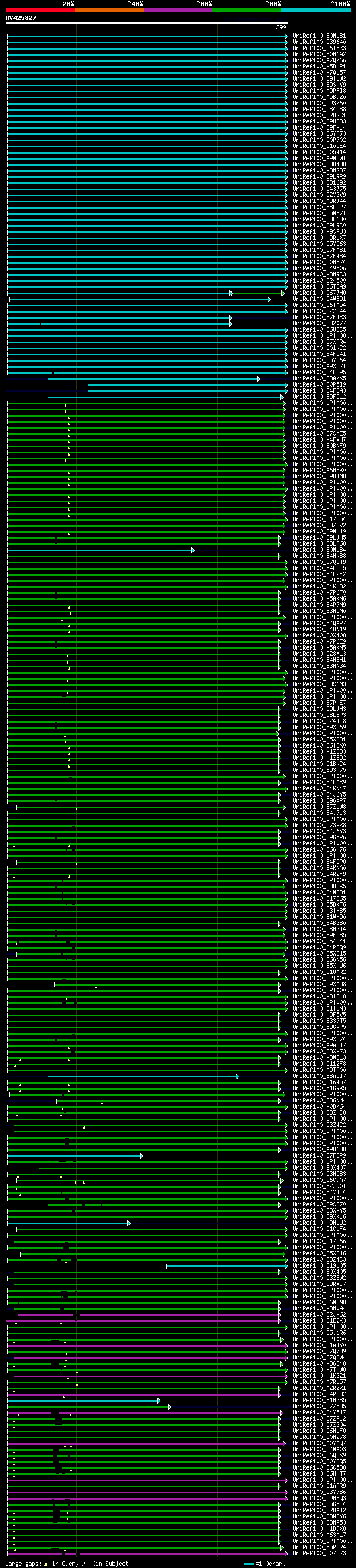Select label UniRef100_Q28YL3
Image resolution: width=356 pixels, height=1568 pixels.
pyautogui.click(x=319, y=654)
